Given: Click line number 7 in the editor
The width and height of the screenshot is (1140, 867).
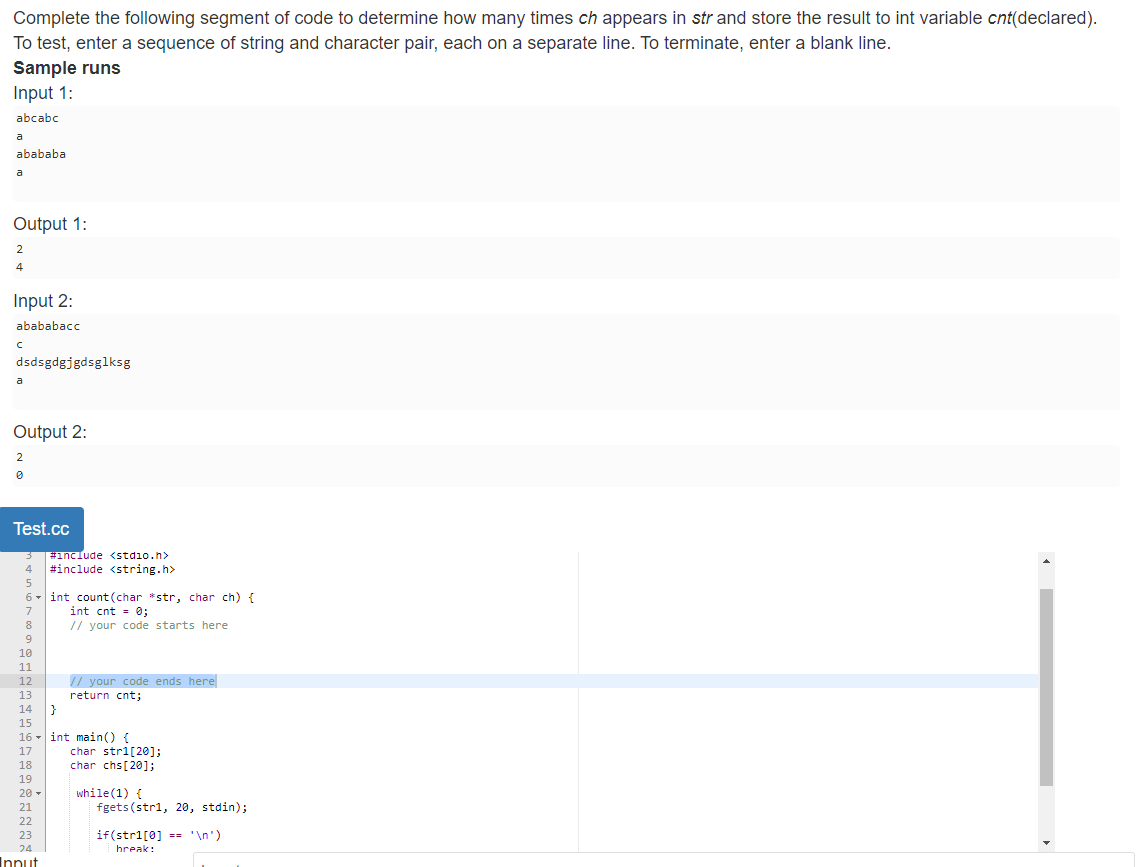Looking at the screenshot, I should coord(26,611).
